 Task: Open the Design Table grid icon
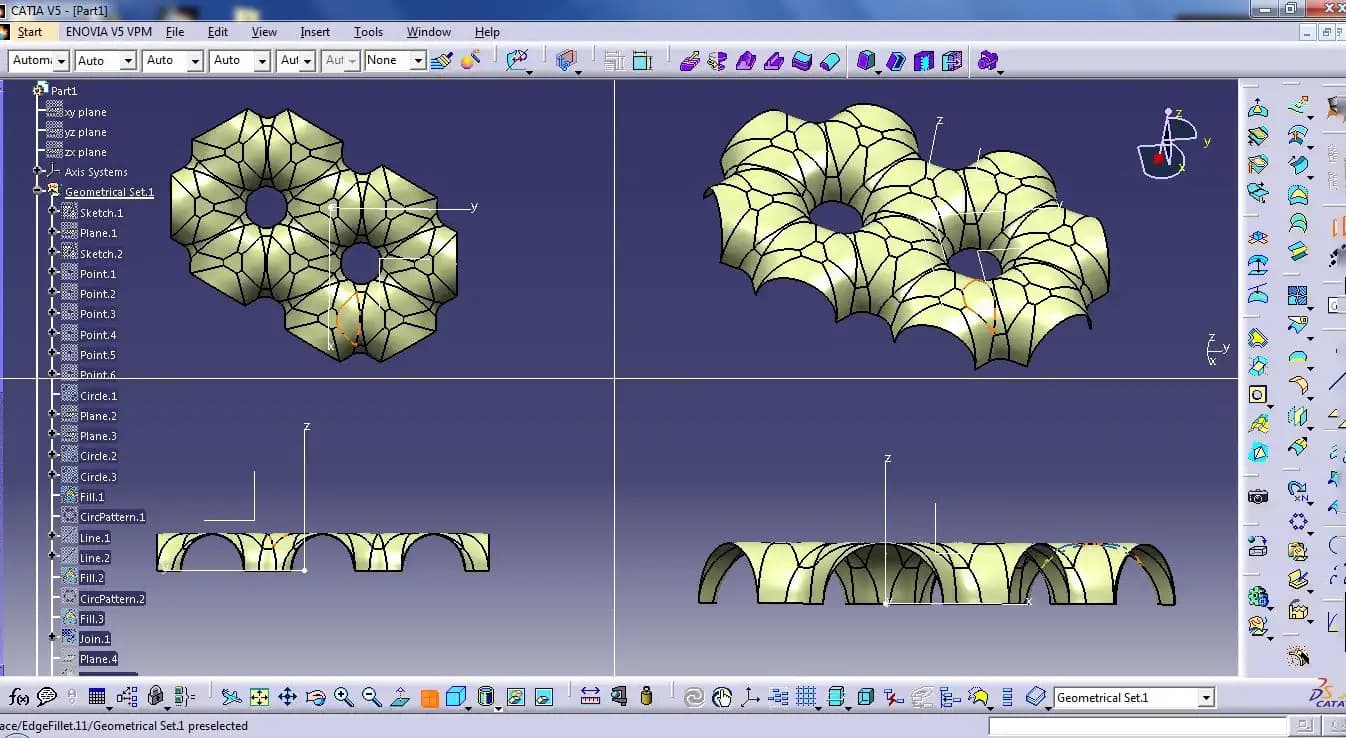pyautogui.click(x=97, y=697)
